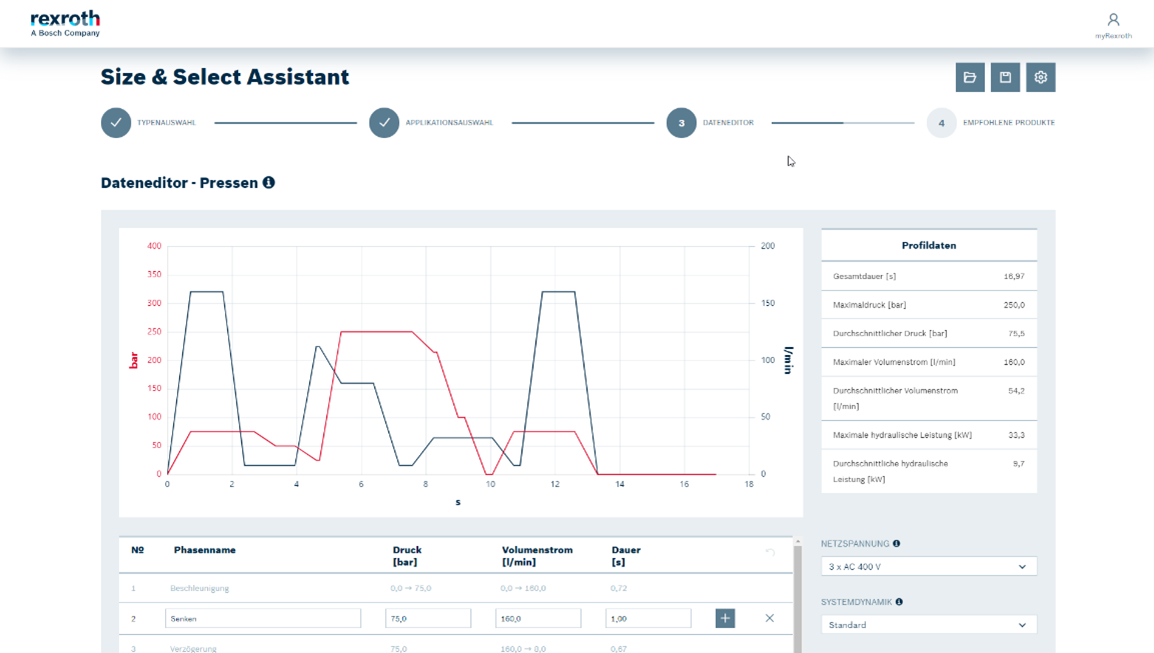Go to step 1 Typenauswahl
The height and width of the screenshot is (653, 1154).
click(116, 123)
